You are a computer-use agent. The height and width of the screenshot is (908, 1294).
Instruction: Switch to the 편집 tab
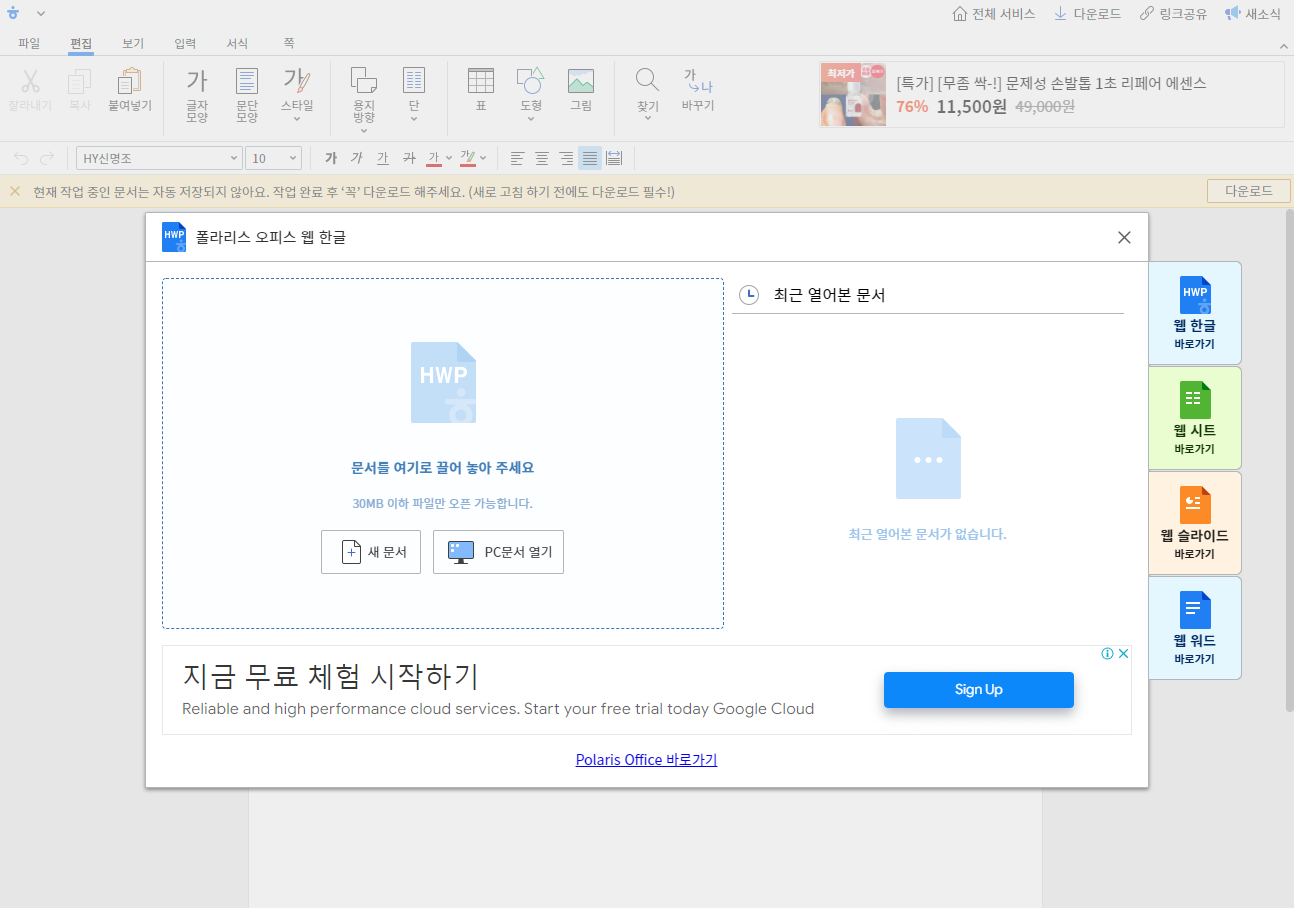point(81,43)
